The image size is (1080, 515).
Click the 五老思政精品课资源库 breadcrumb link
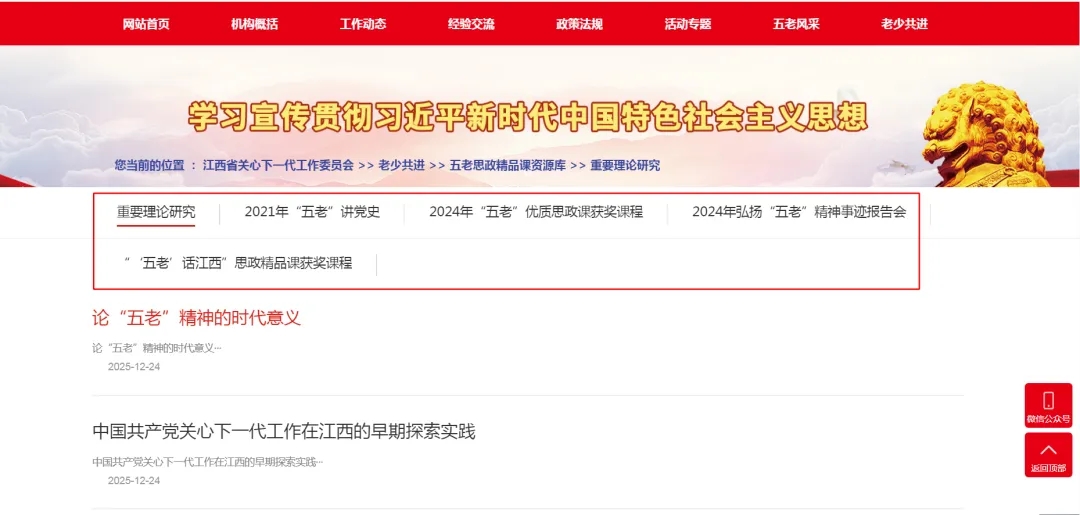(x=507, y=165)
